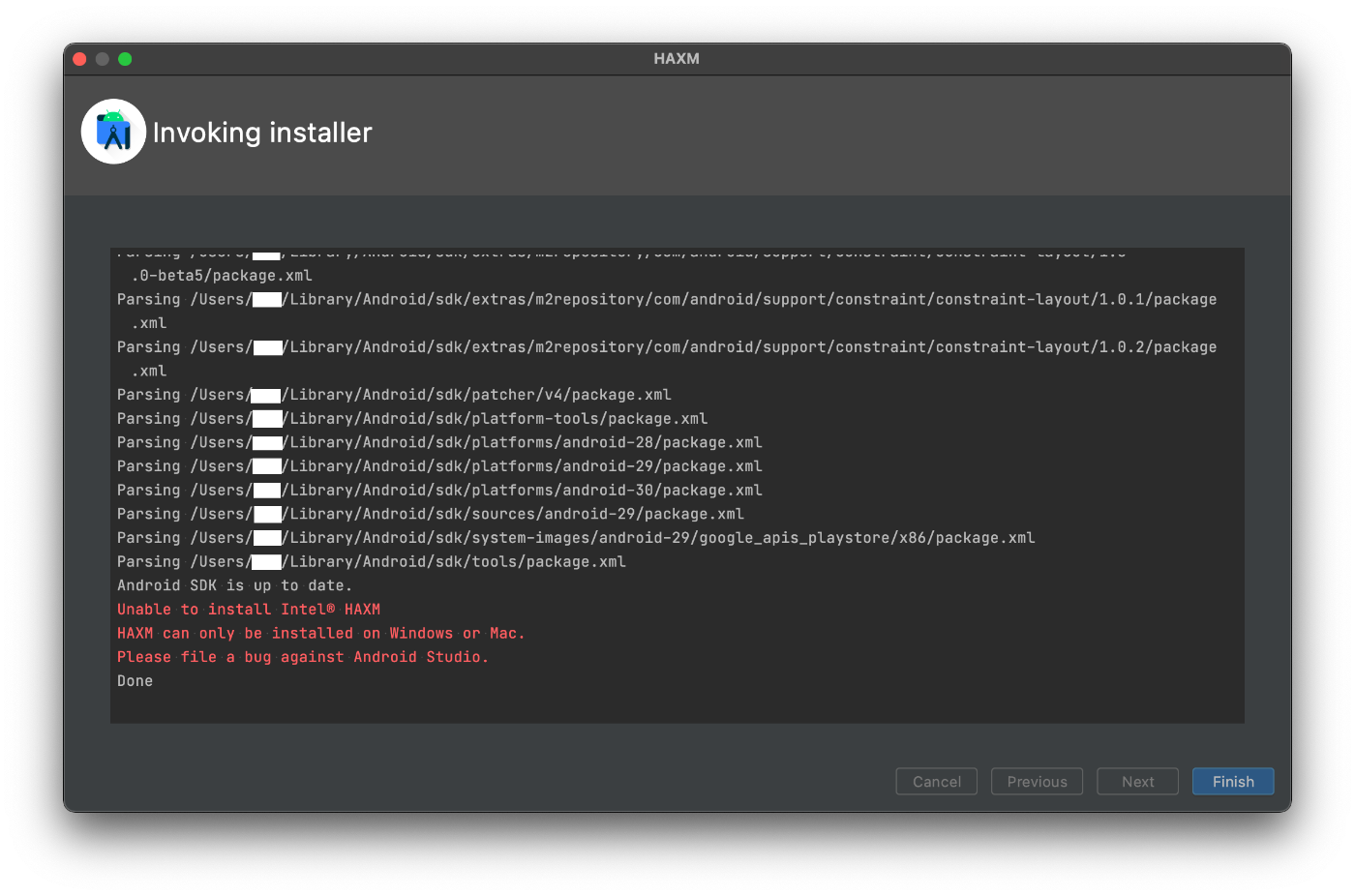This screenshot has width=1355, height=896.
Task: Select 'Please file a bug against Android Studio.' line
Action: [303, 657]
